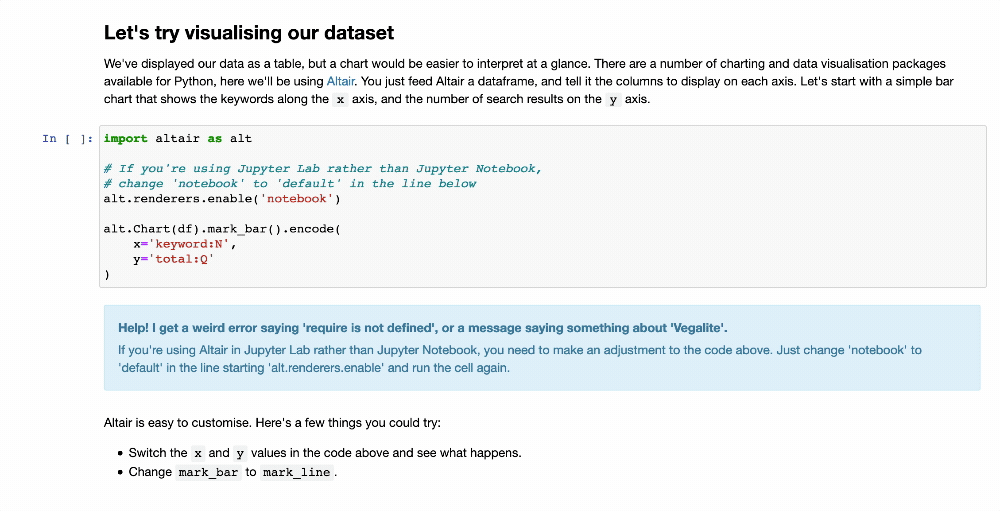Click the 'In [ ]:' cell prompt
This screenshot has height=511, width=1000.
click(68, 138)
